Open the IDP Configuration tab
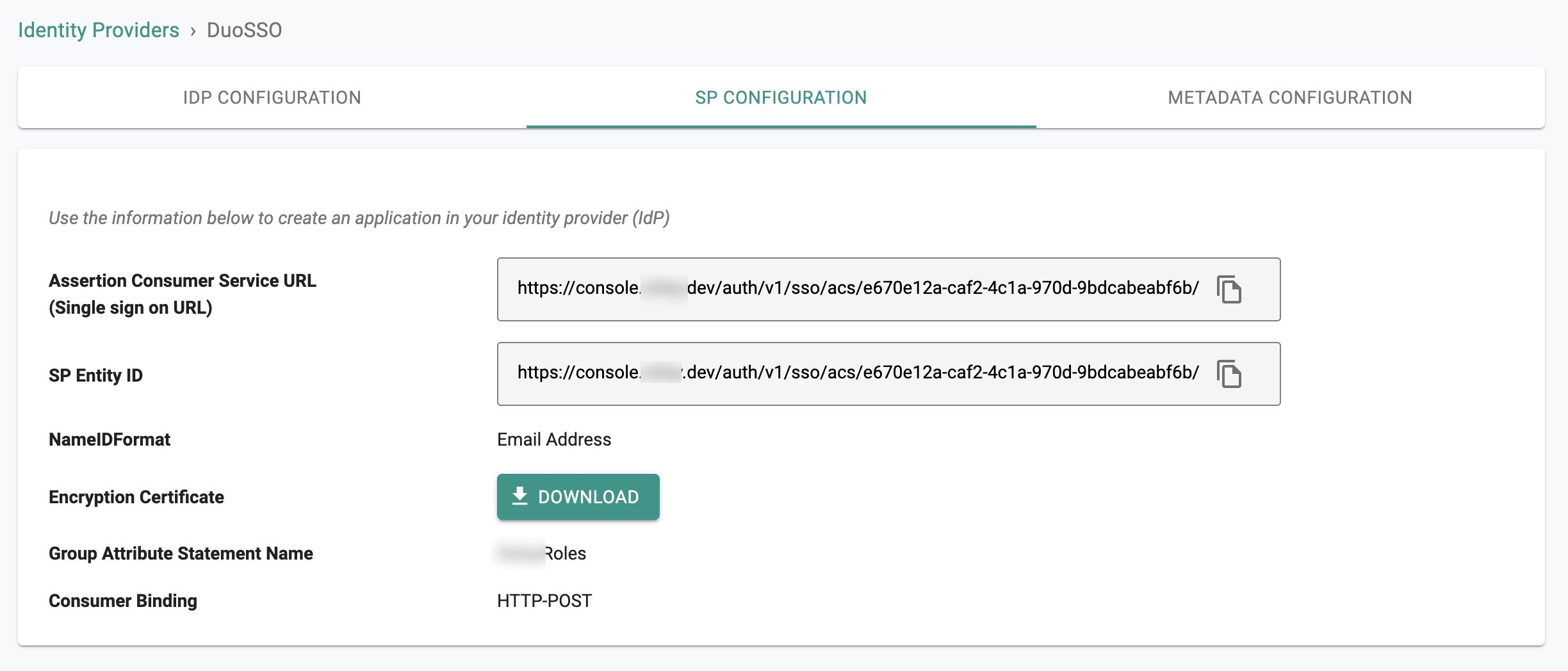This screenshot has width=1568, height=671. [272, 97]
